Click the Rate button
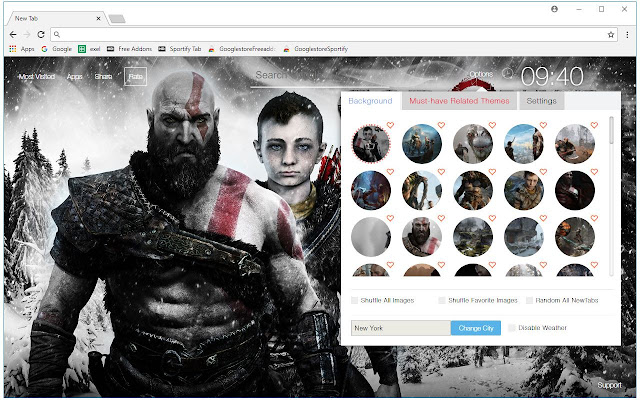 tap(136, 76)
